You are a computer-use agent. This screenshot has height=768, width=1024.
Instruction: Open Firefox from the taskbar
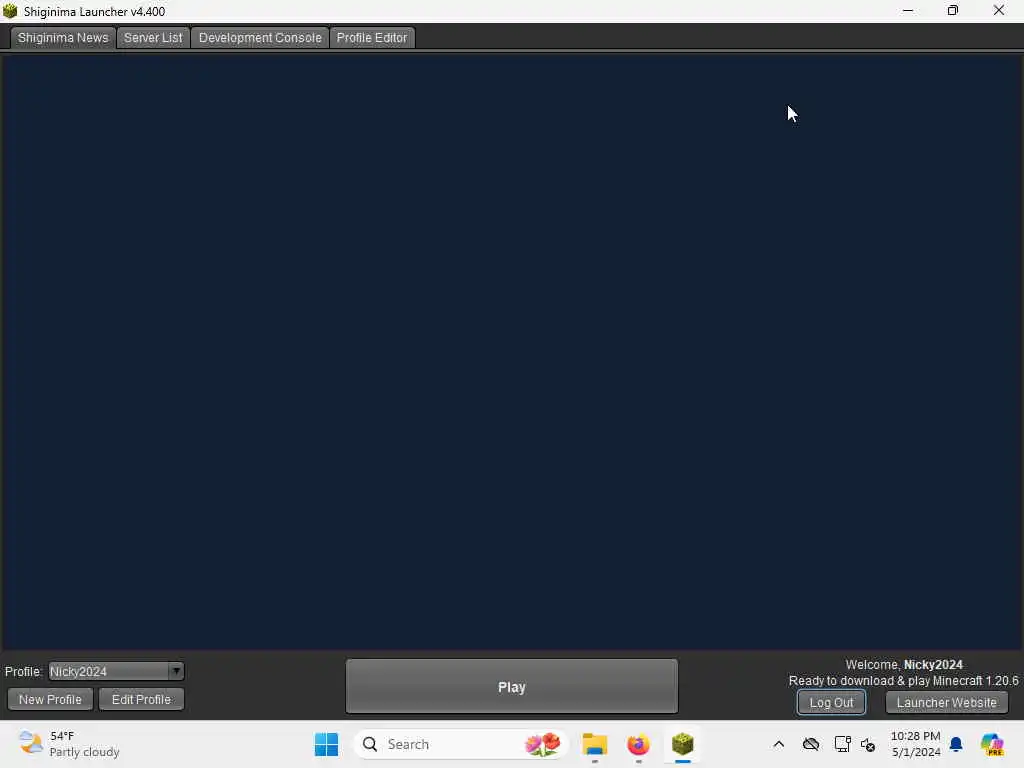tap(639, 744)
